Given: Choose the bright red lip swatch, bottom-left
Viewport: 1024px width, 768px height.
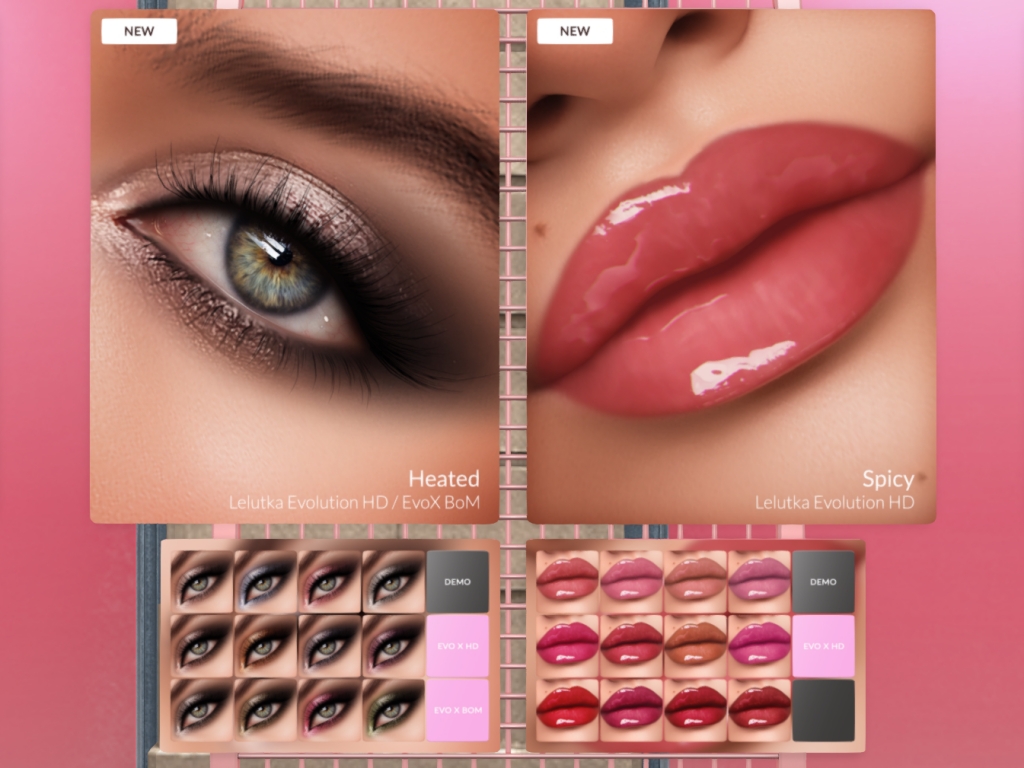Looking at the screenshot, I should pos(567,709).
